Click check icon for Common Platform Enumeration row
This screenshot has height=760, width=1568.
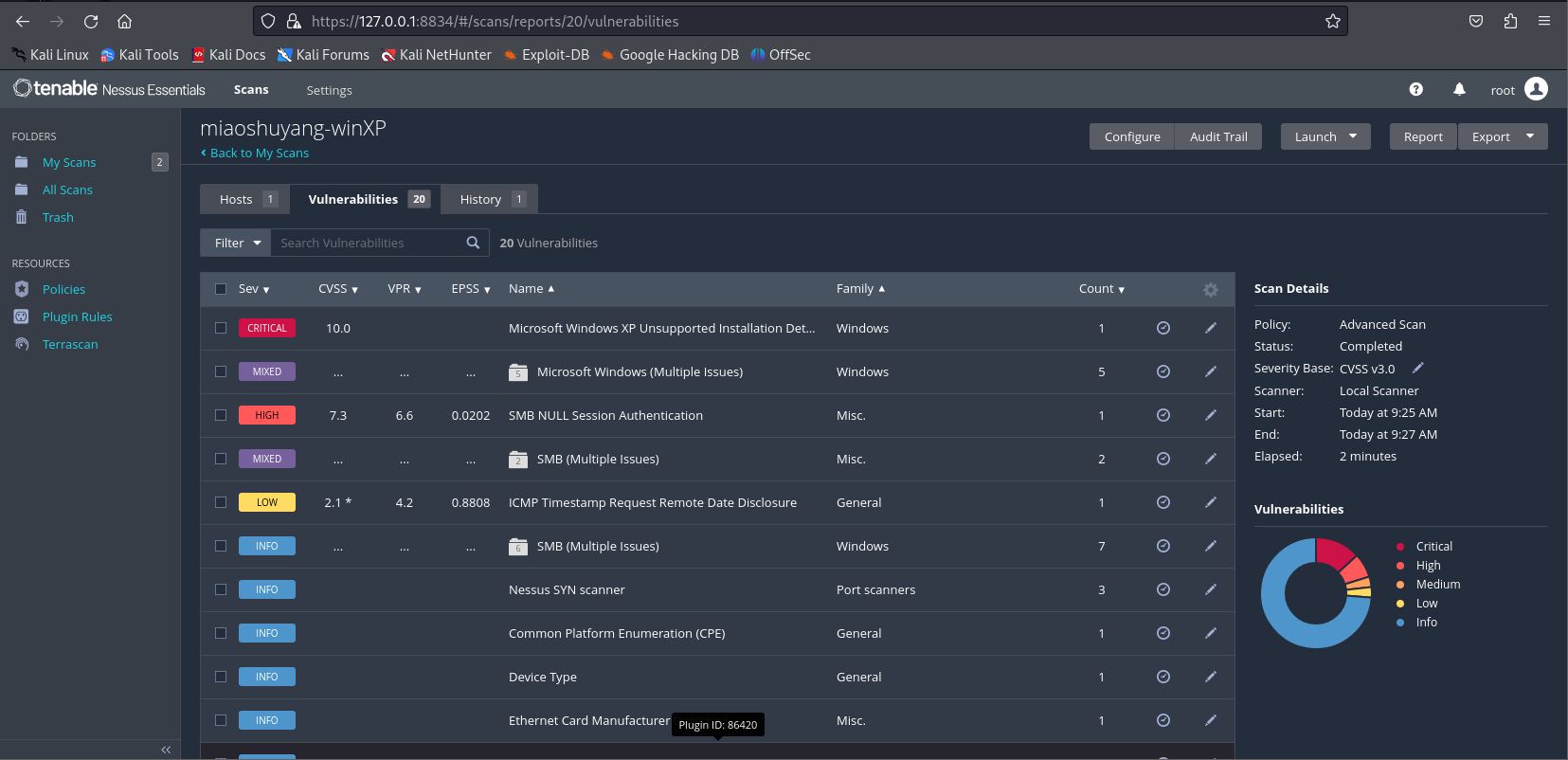1163,633
